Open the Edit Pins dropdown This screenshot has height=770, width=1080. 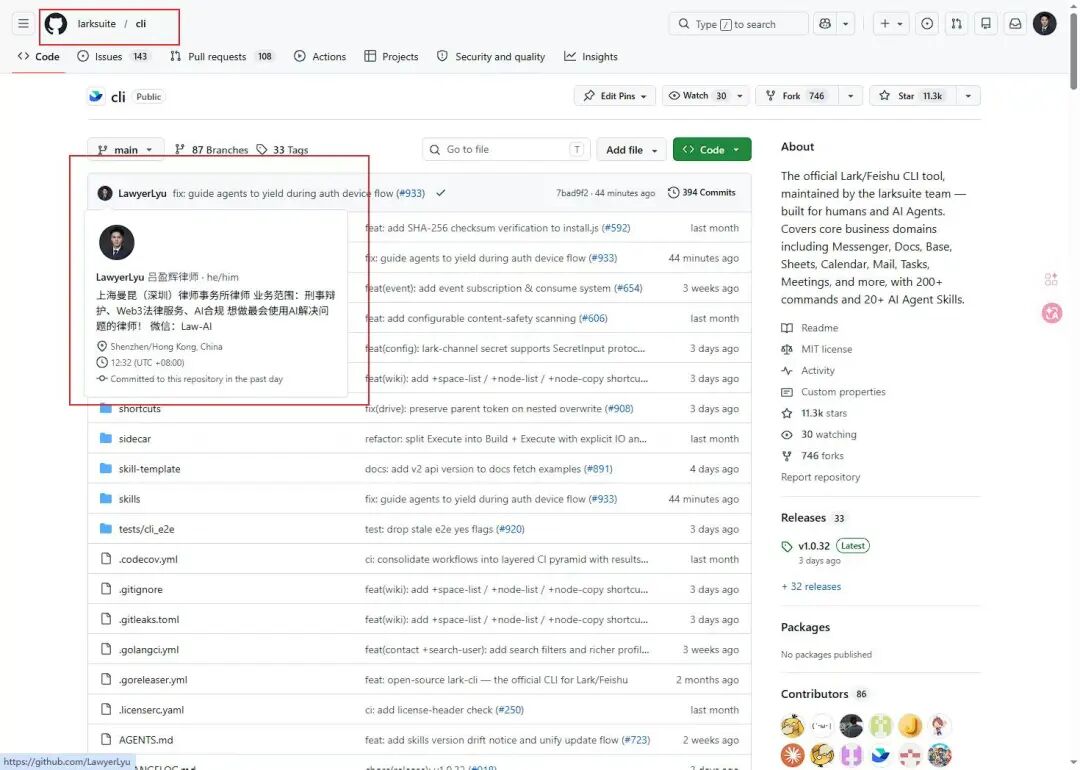pos(614,96)
